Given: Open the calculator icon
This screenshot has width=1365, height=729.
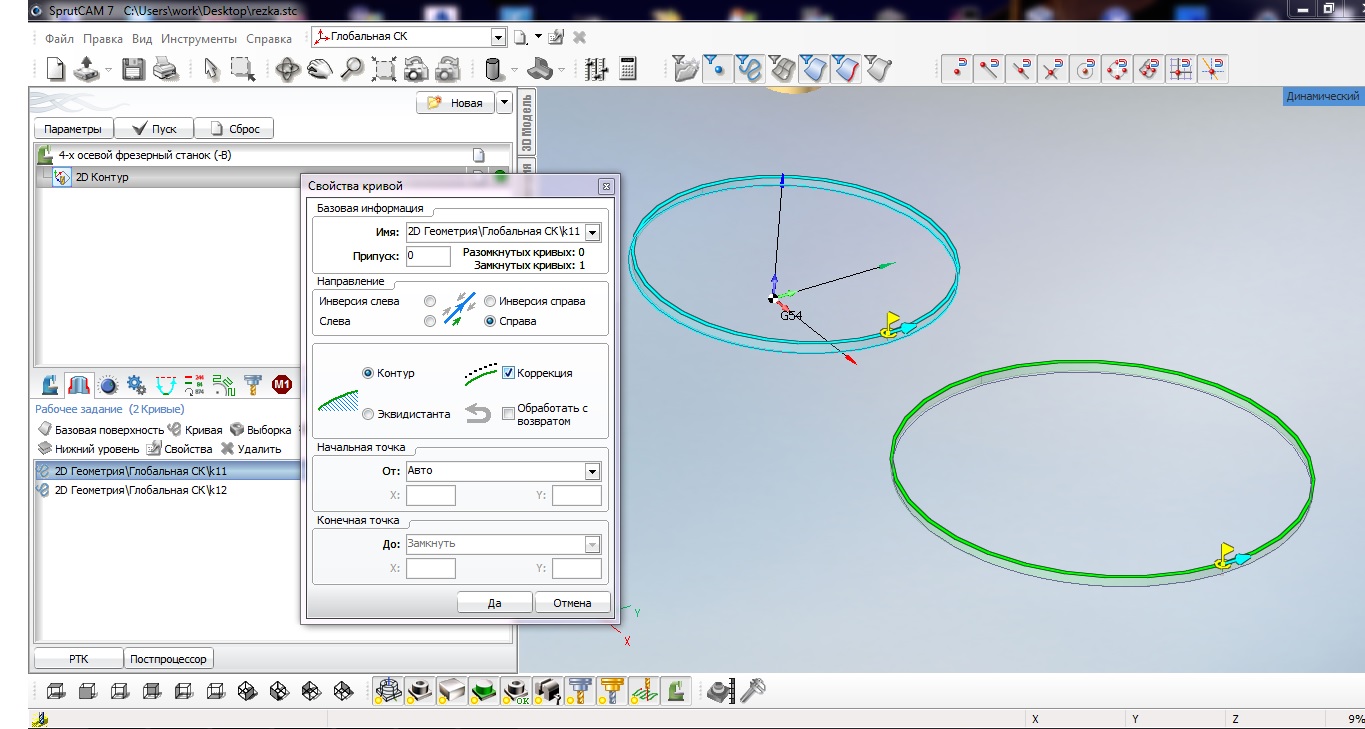Looking at the screenshot, I should tap(629, 69).
